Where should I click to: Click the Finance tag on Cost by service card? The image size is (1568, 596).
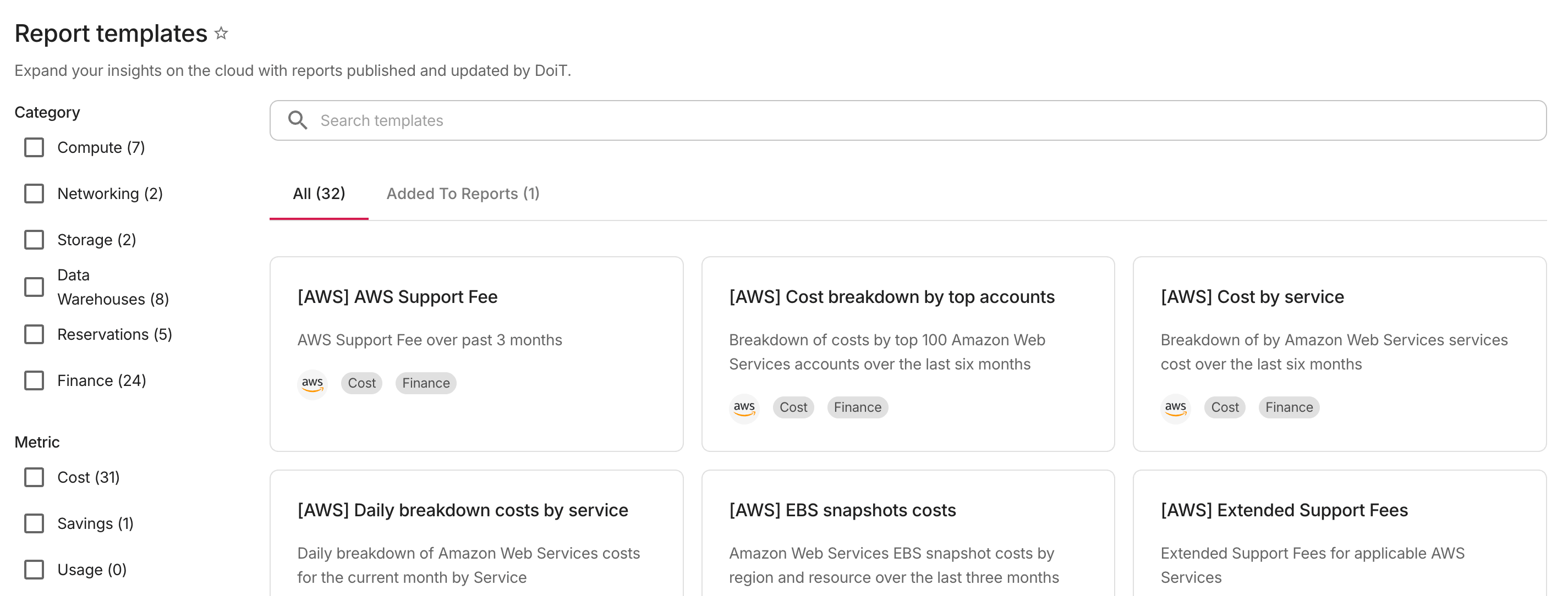tap(1289, 407)
